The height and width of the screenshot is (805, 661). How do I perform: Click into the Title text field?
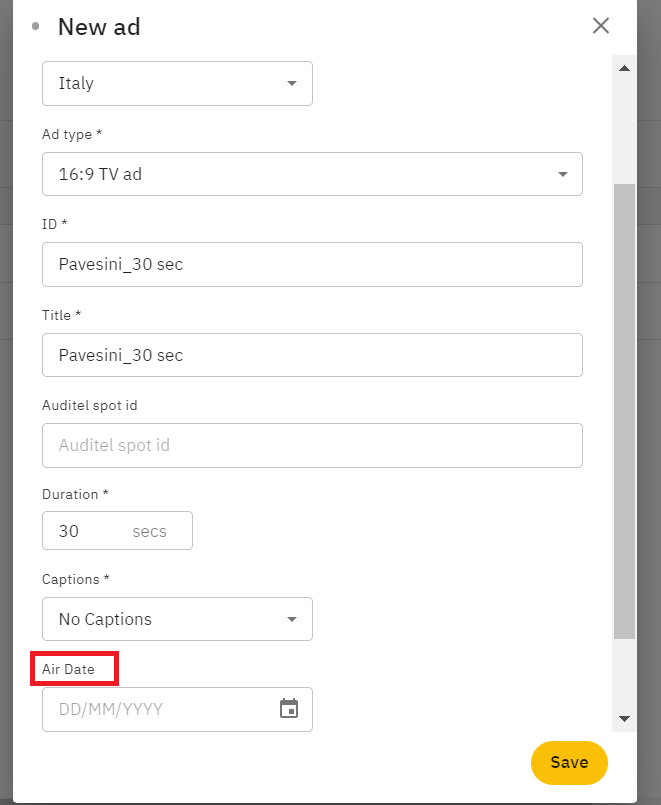312,355
